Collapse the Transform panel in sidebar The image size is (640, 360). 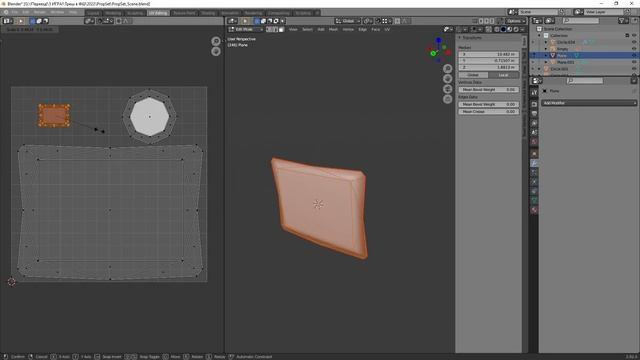point(460,38)
